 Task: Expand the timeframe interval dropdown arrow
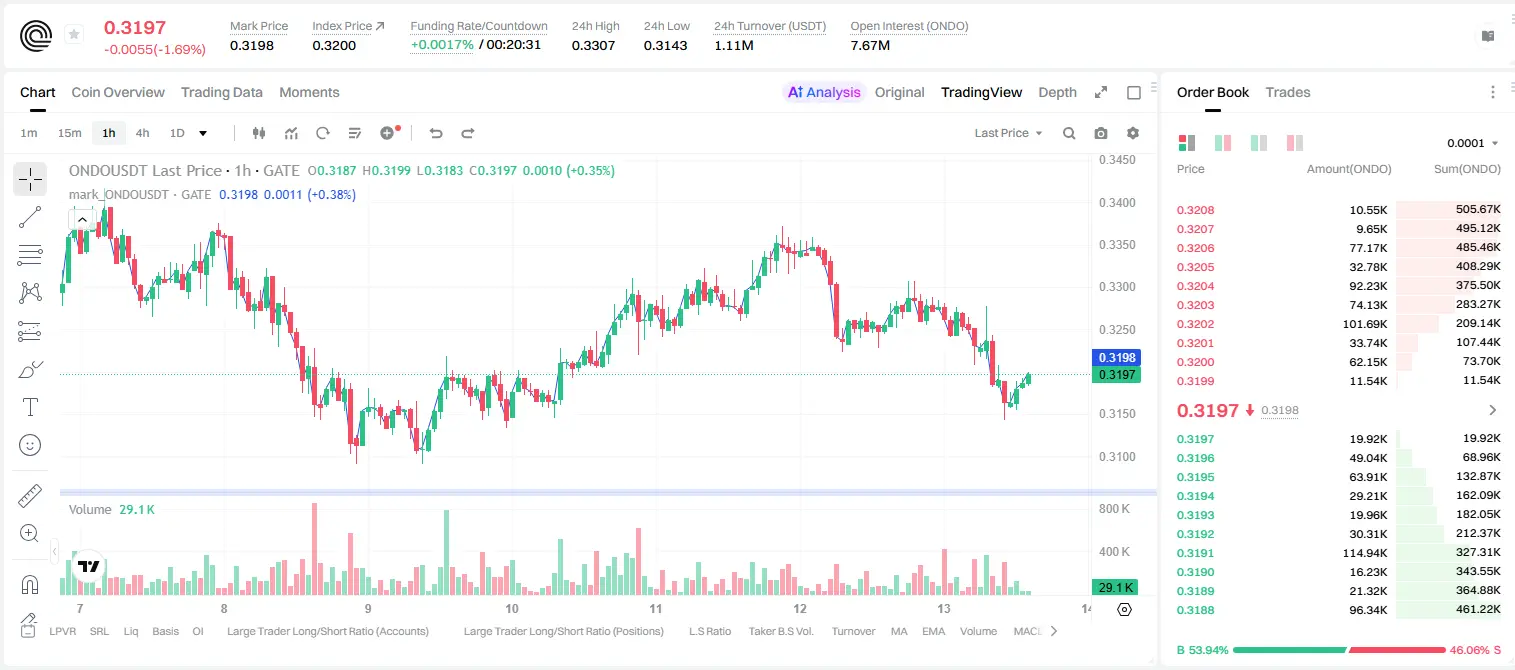[203, 133]
